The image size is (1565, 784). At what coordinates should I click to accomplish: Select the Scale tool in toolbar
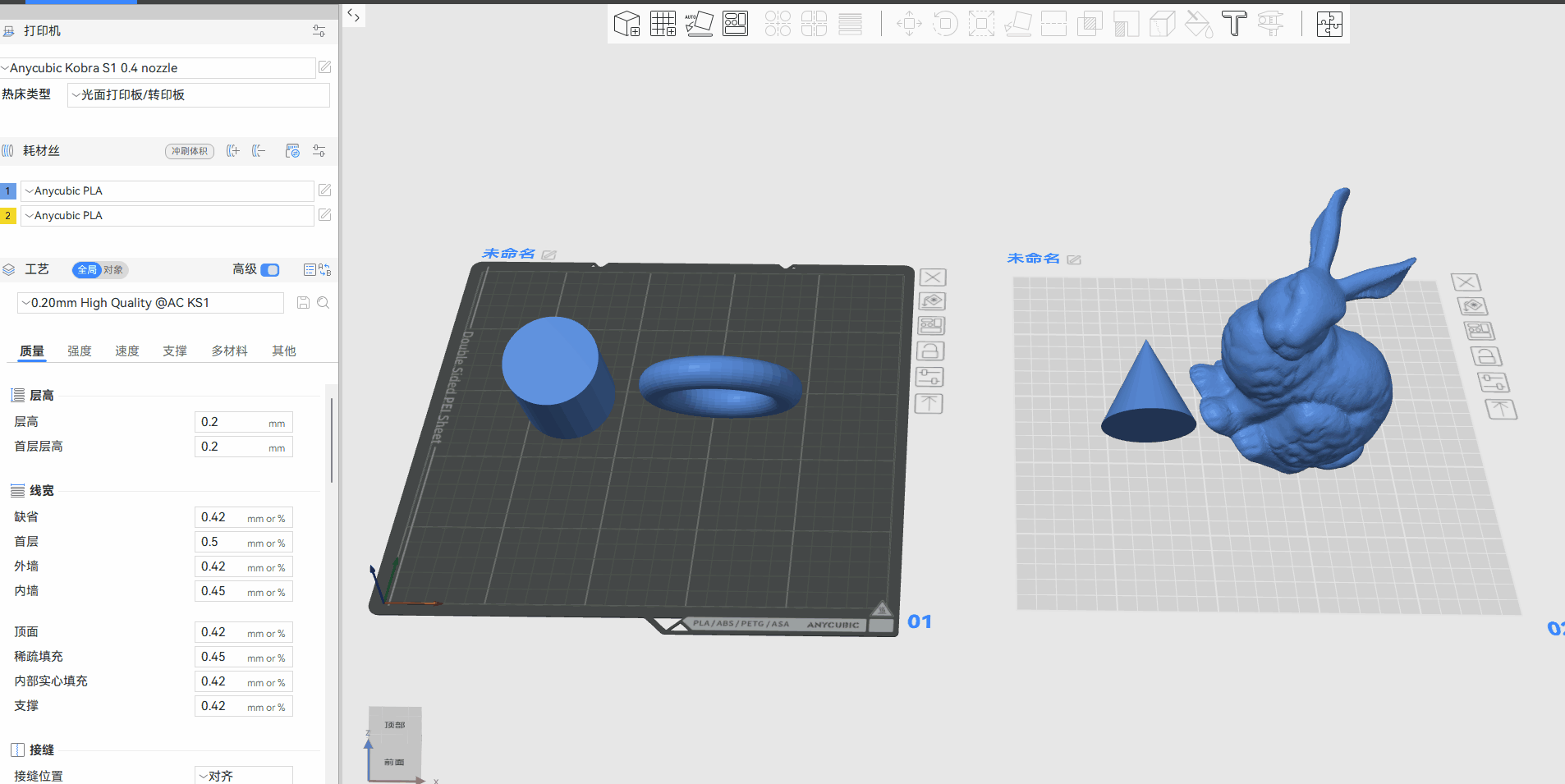coord(981,24)
